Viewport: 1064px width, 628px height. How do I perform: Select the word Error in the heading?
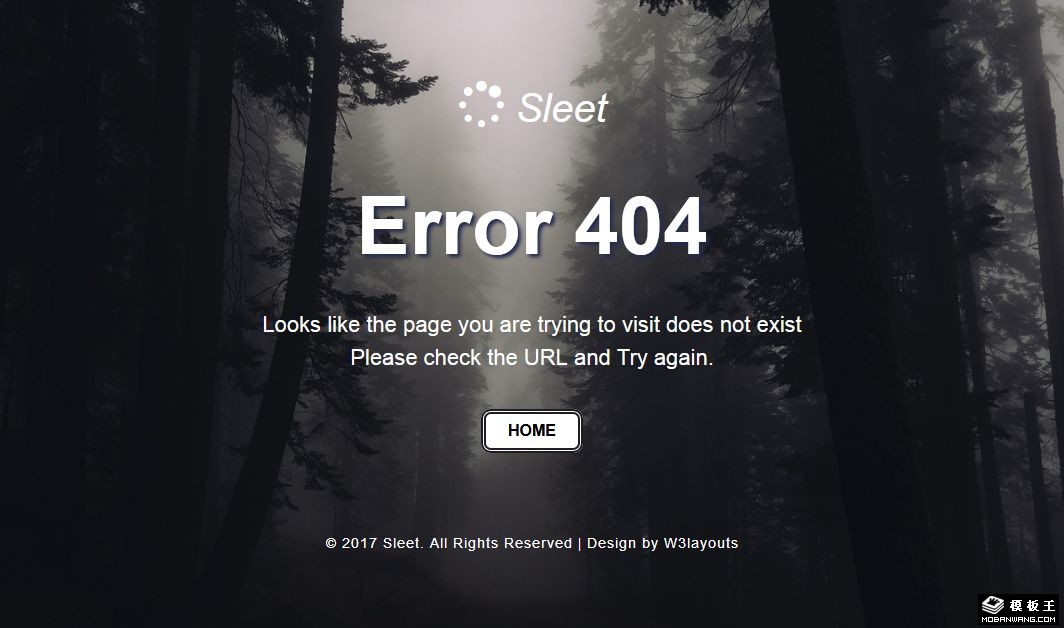pyautogui.click(x=456, y=225)
